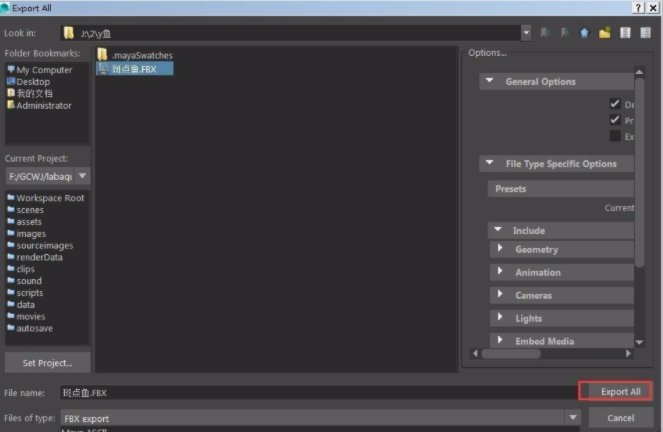
Task: Uncheck the first General Options checkbox
Action: click(x=615, y=104)
